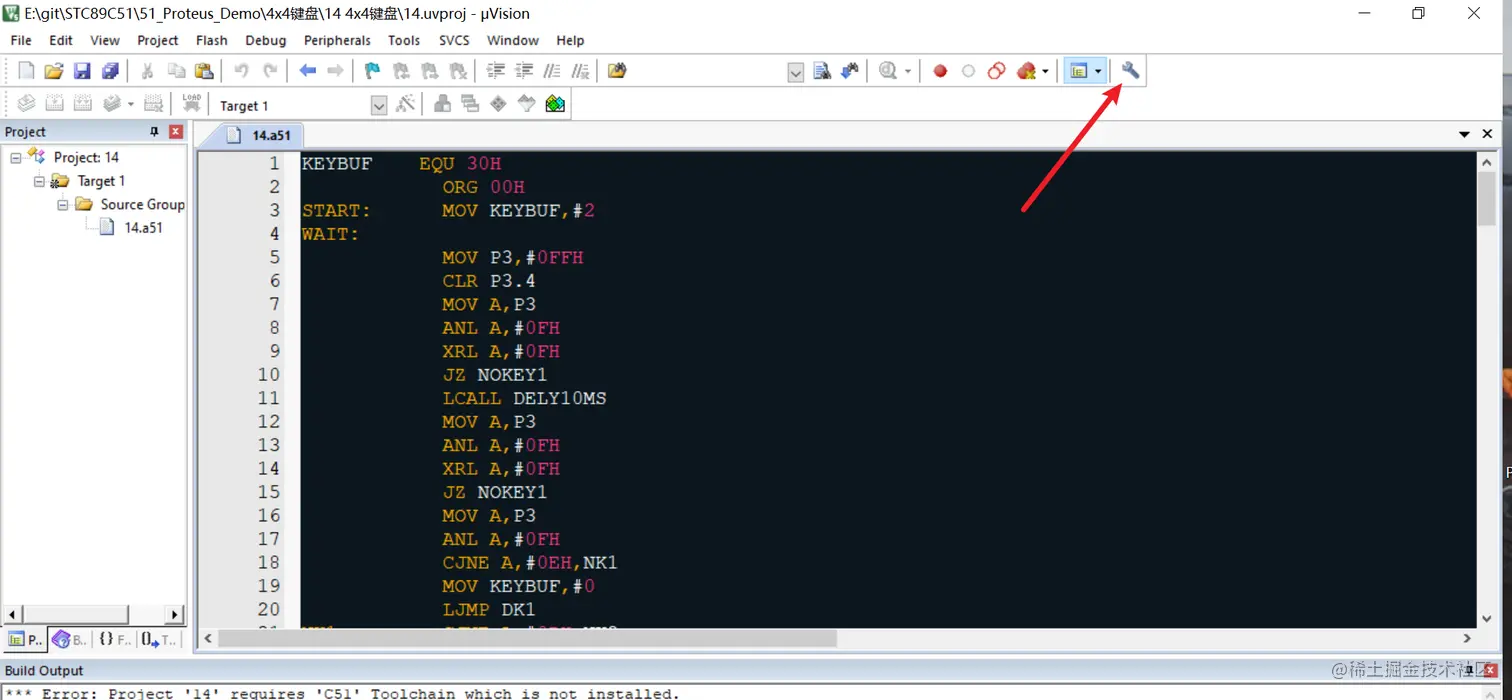Open the File menu
The width and height of the screenshot is (1512, 700).
(21, 41)
